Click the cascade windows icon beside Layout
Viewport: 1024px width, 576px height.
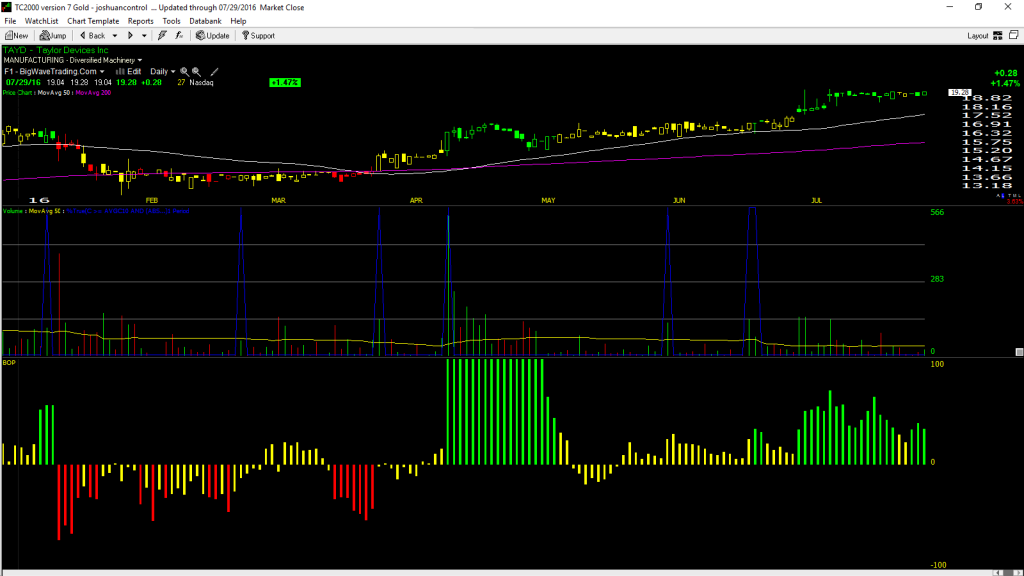tap(1014, 35)
